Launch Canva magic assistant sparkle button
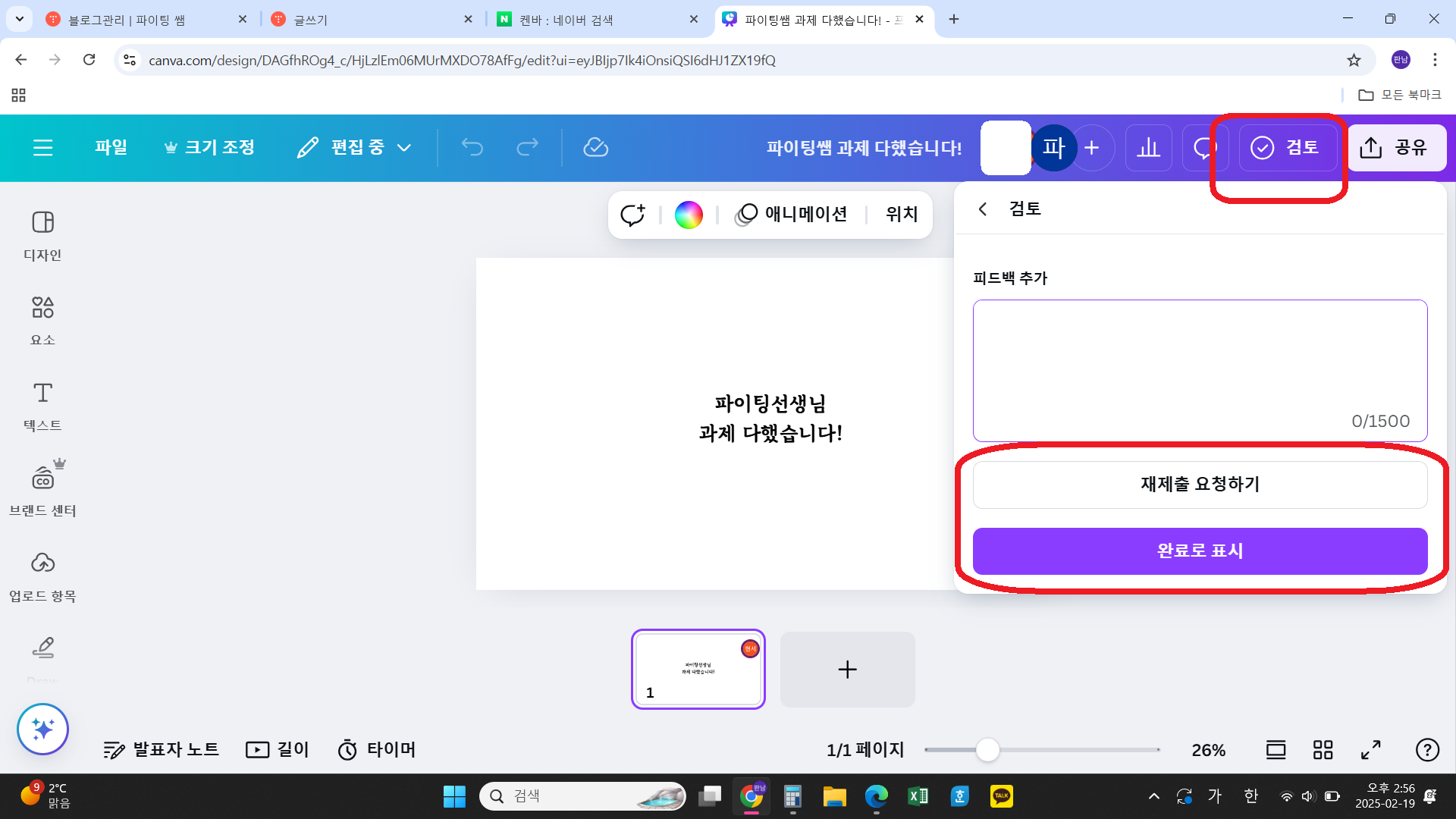 (x=42, y=729)
